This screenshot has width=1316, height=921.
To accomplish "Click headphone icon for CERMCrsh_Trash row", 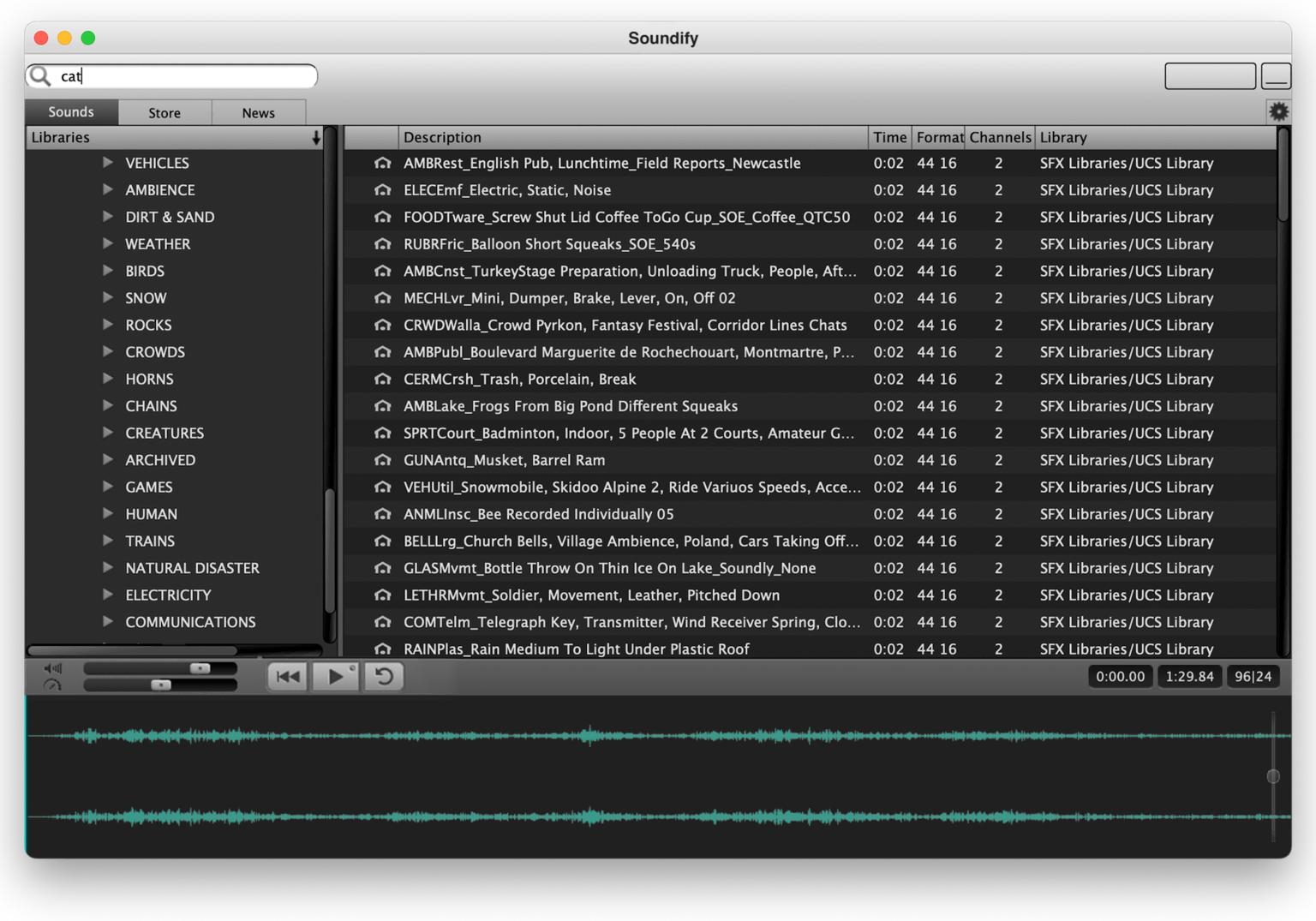I will coord(382,379).
